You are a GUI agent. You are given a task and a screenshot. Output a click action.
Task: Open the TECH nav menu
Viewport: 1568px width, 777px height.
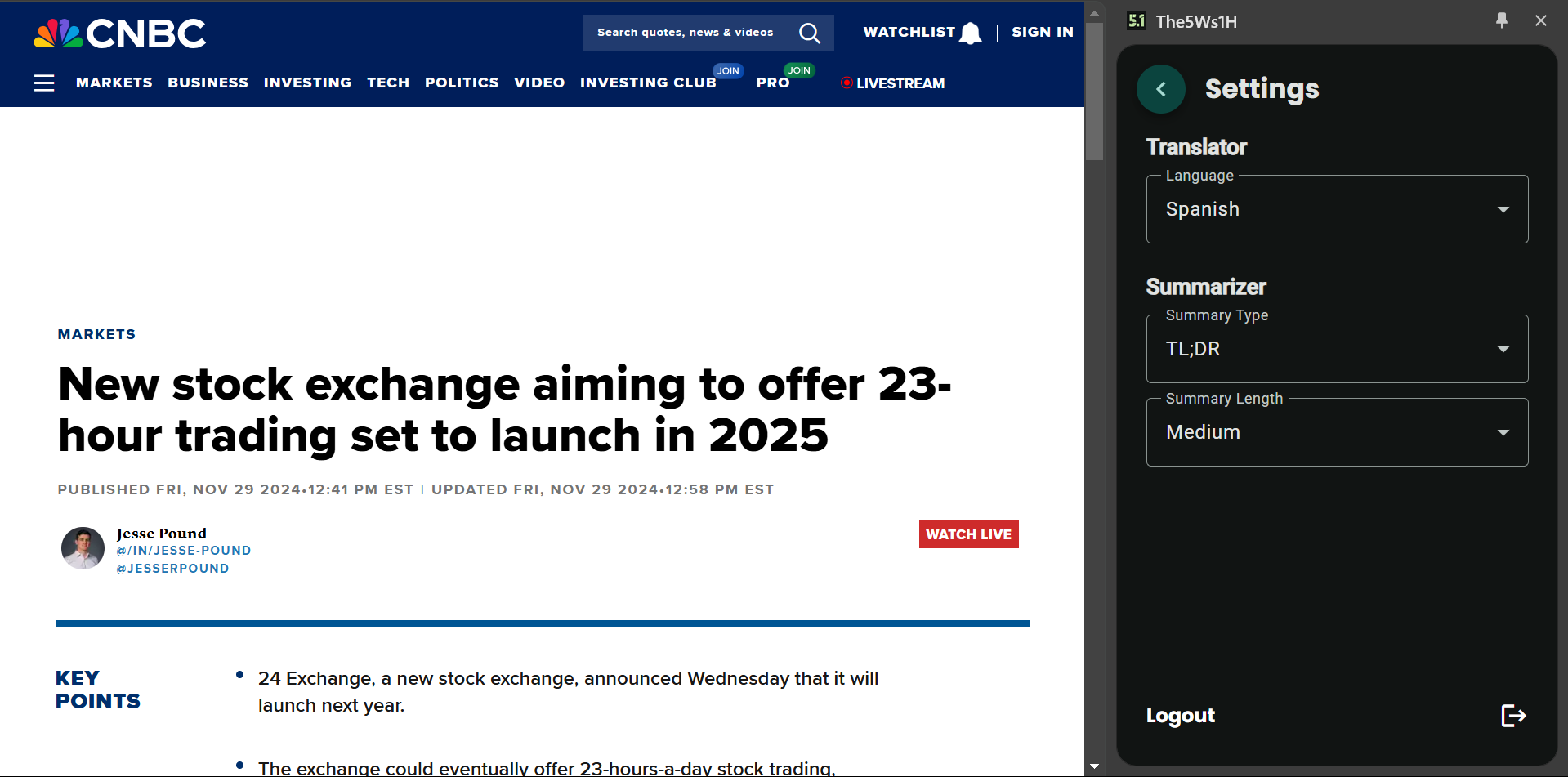(x=388, y=83)
